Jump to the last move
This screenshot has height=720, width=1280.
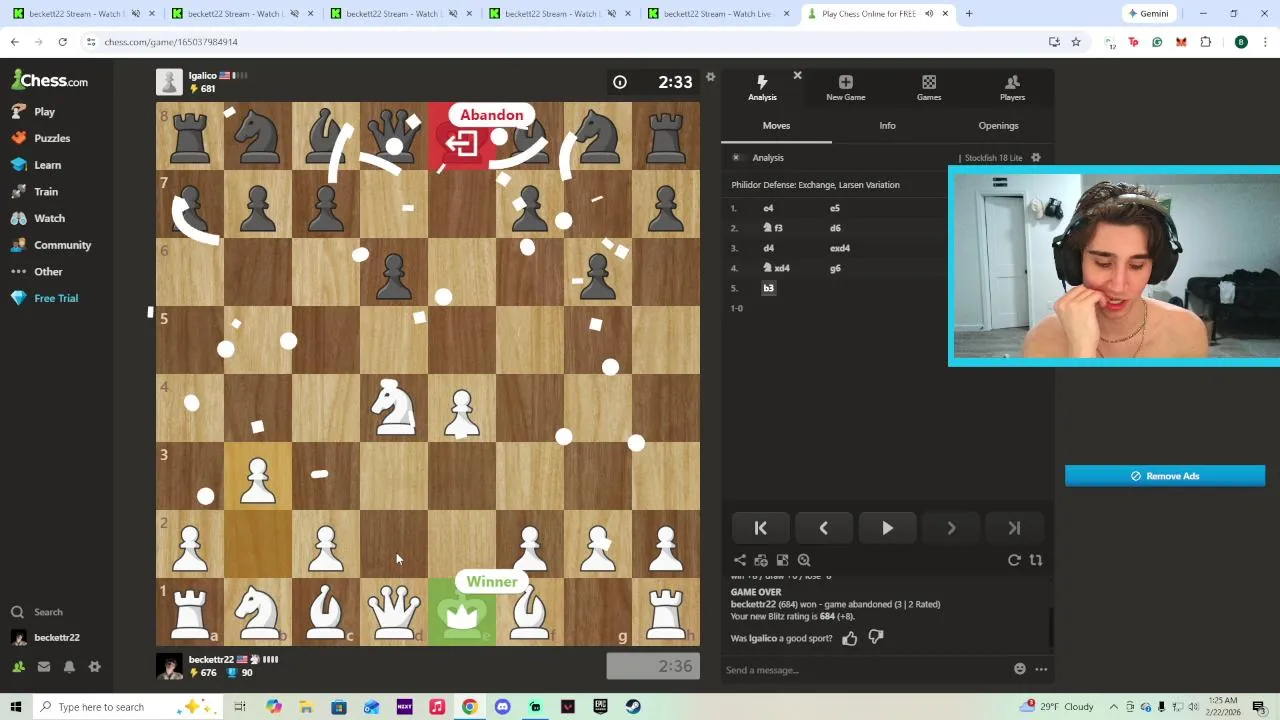(x=1014, y=528)
